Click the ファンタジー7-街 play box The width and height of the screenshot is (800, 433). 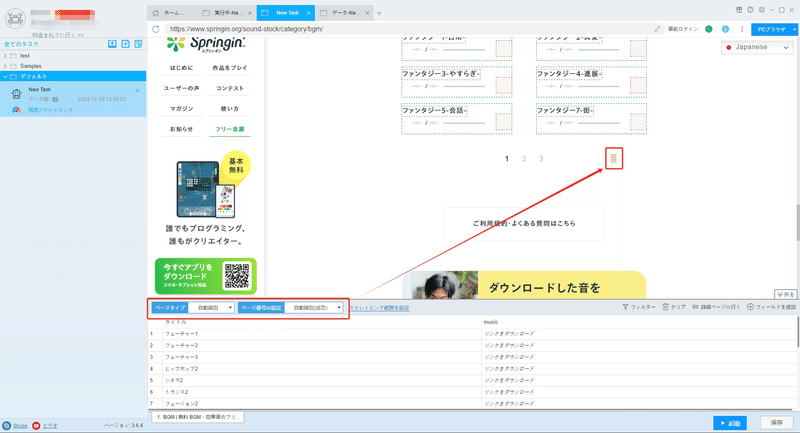tap(638, 122)
